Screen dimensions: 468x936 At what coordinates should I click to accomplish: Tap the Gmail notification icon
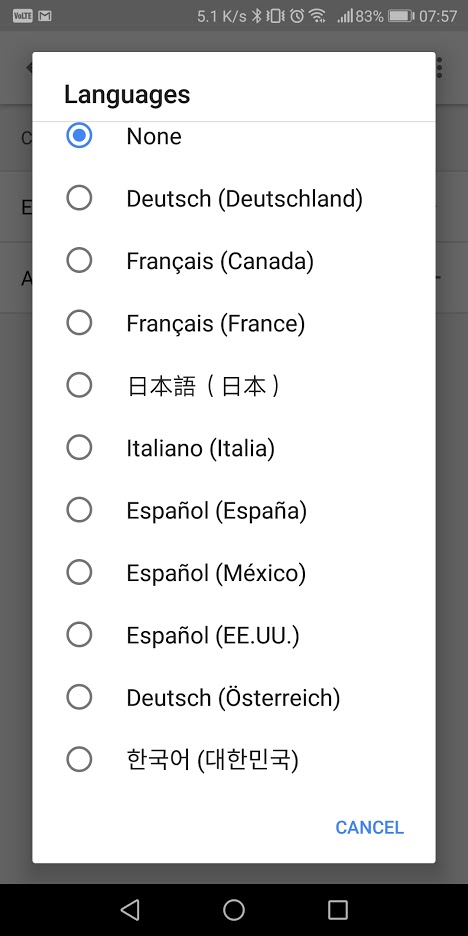44,16
